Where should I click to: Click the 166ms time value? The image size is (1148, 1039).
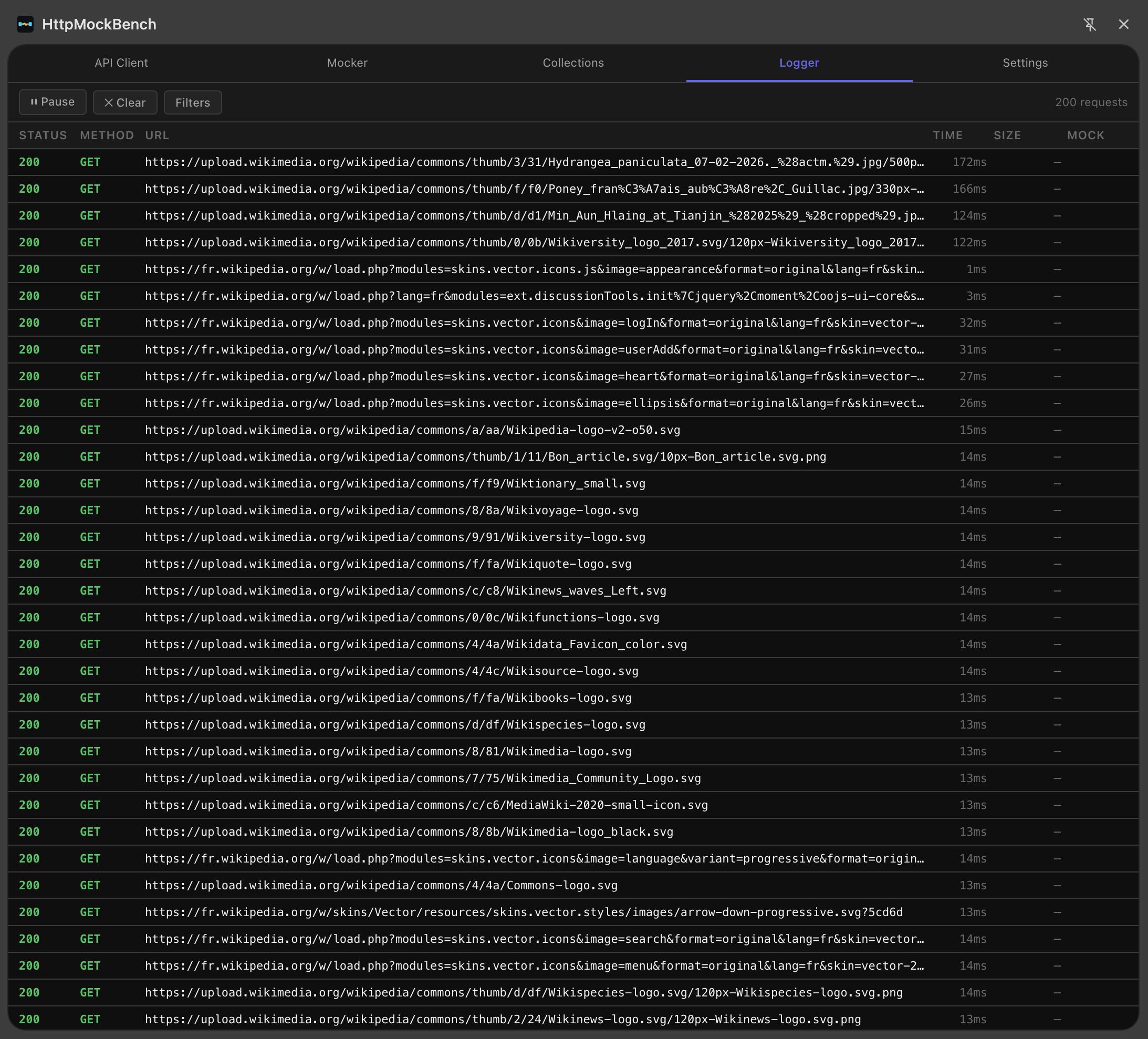(969, 189)
